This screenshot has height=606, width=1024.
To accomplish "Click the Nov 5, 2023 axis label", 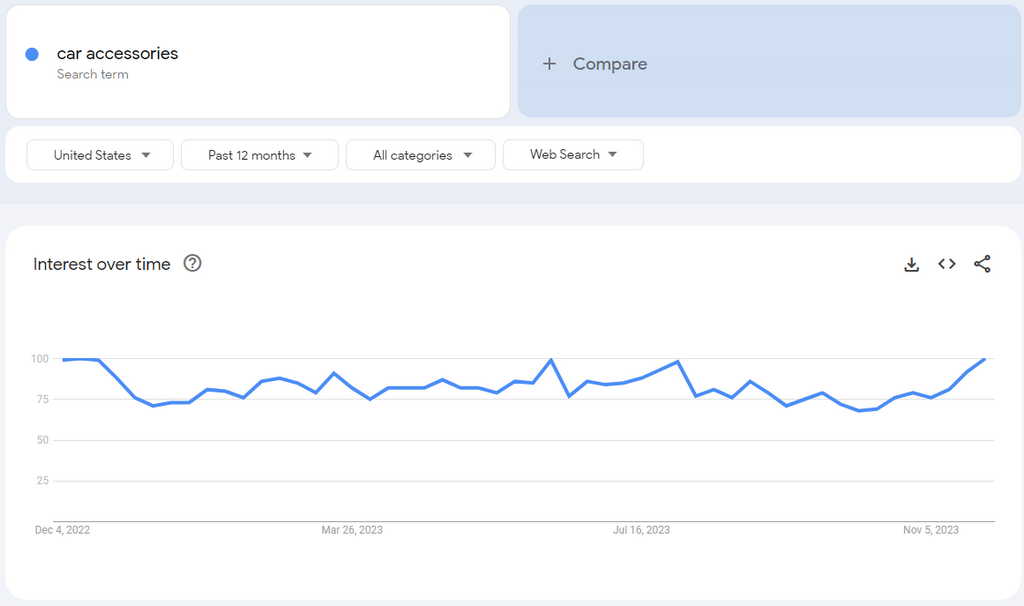I will [930, 530].
